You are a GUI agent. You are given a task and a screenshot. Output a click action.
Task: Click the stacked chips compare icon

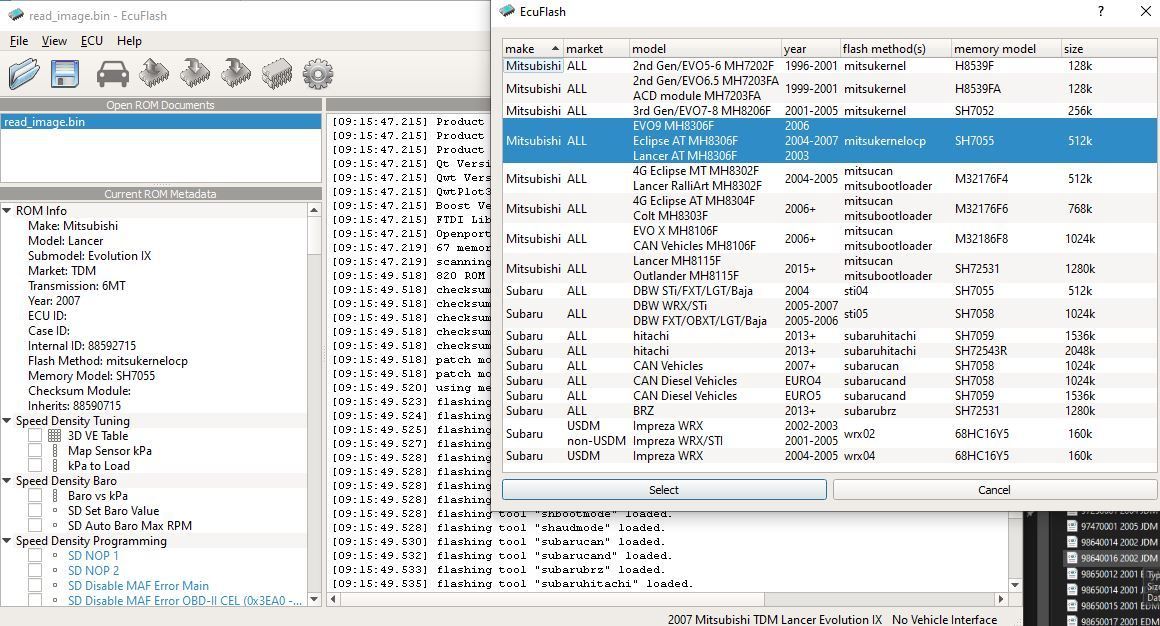tap(277, 74)
